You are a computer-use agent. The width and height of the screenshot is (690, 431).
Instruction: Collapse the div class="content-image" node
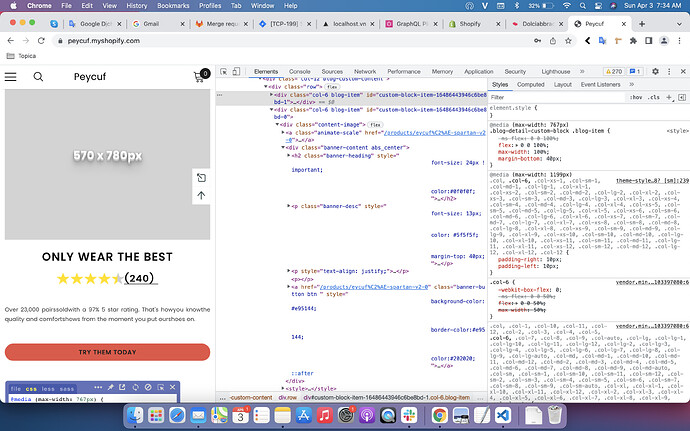277,125
